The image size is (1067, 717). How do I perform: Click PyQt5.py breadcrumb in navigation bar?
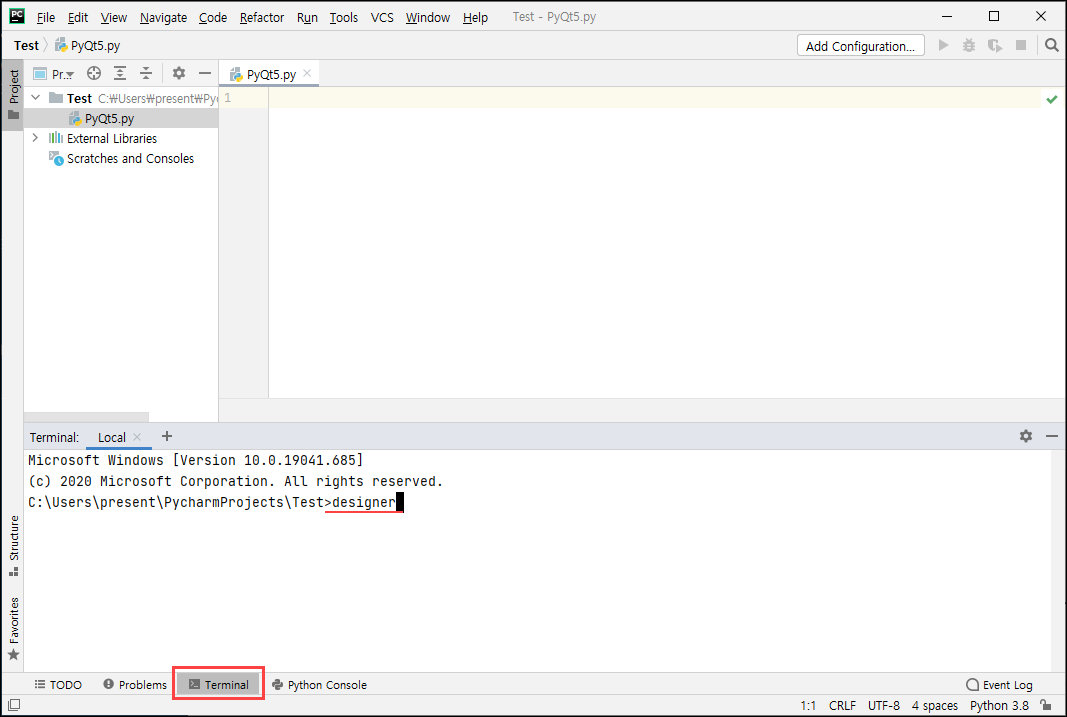(x=88, y=46)
